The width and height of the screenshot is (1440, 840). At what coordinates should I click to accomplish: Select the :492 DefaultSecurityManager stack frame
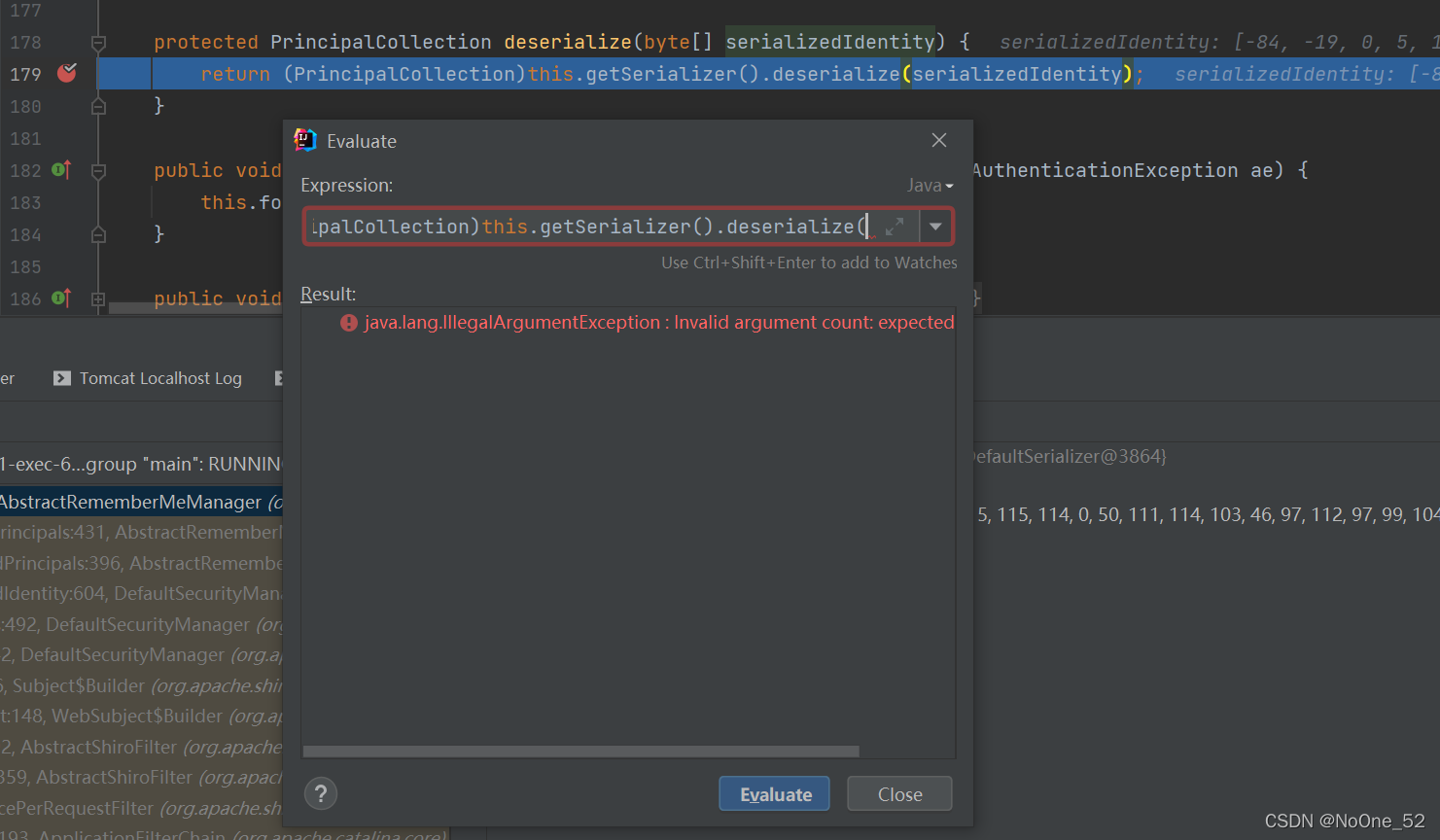[141, 624]
